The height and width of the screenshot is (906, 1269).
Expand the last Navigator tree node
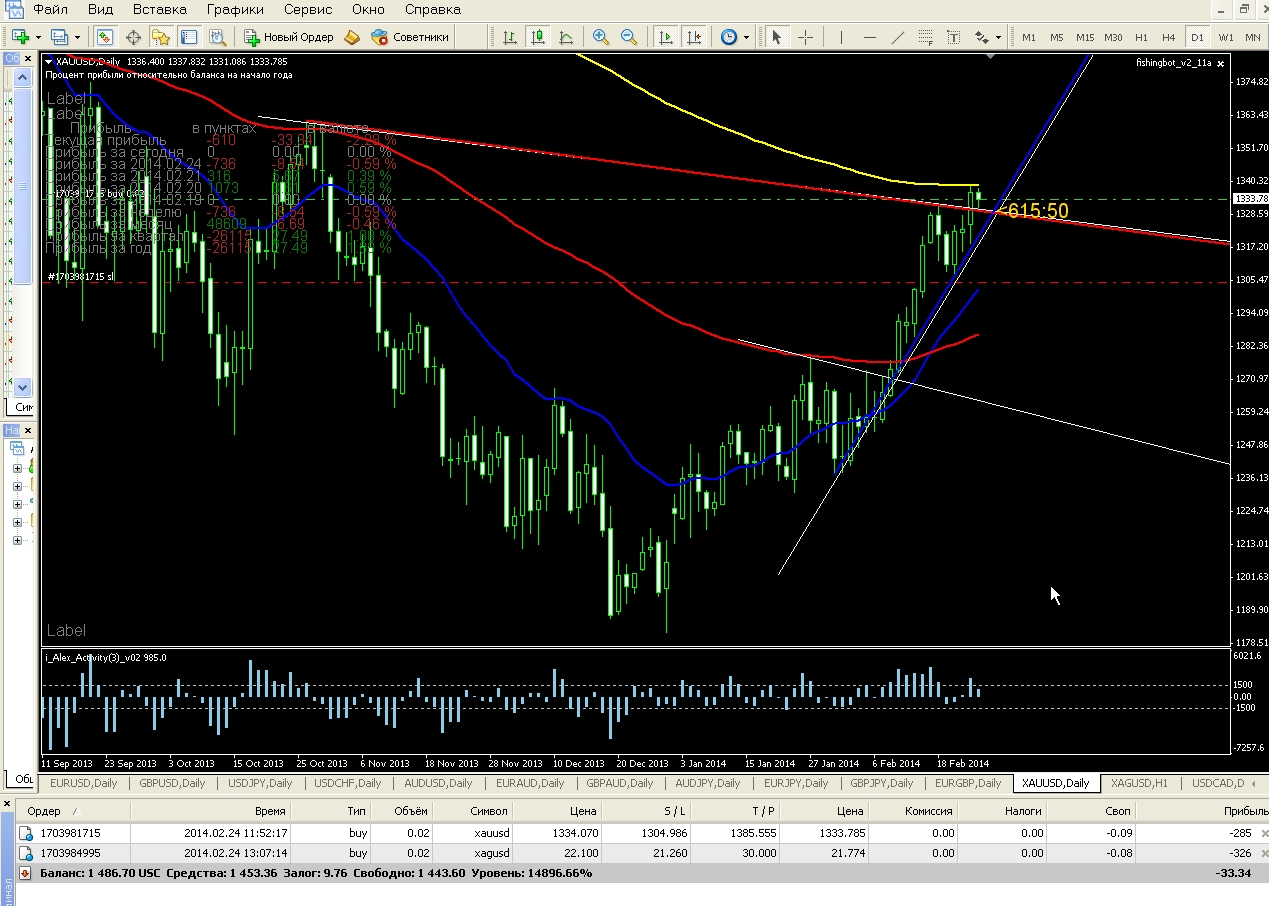(17, 540)
